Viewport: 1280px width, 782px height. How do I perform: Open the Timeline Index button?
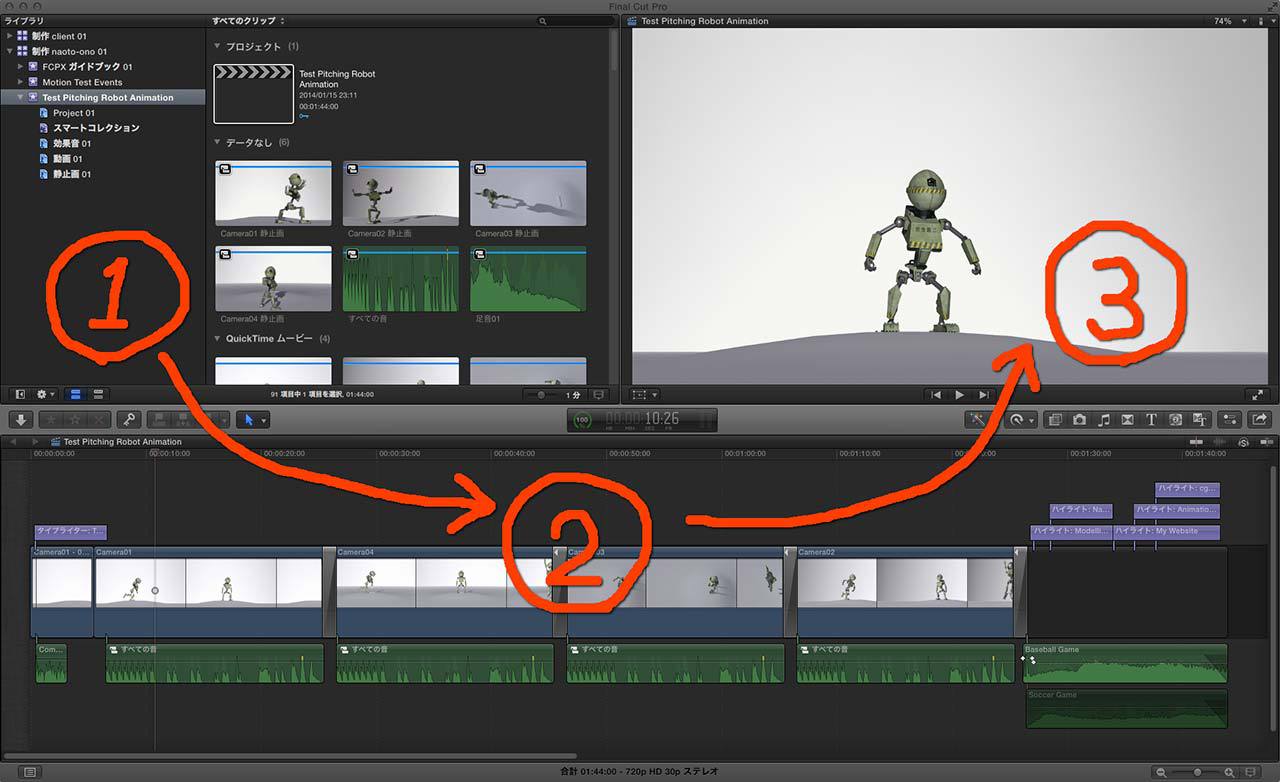[30, 772]
